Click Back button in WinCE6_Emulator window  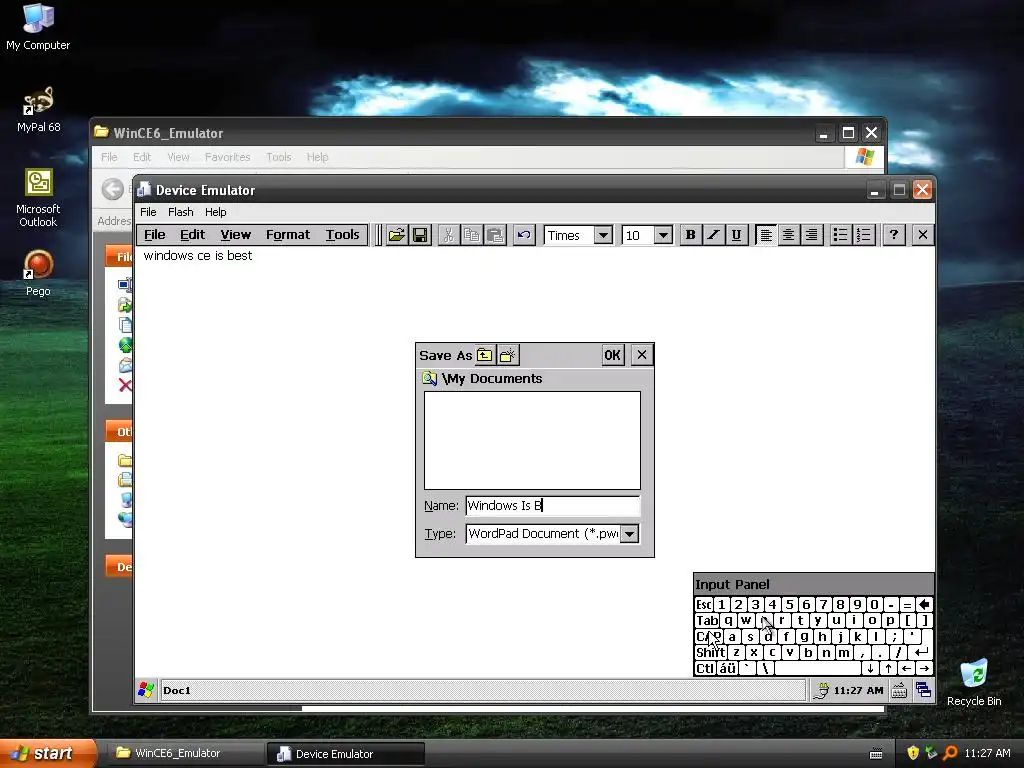click(112, 189)
